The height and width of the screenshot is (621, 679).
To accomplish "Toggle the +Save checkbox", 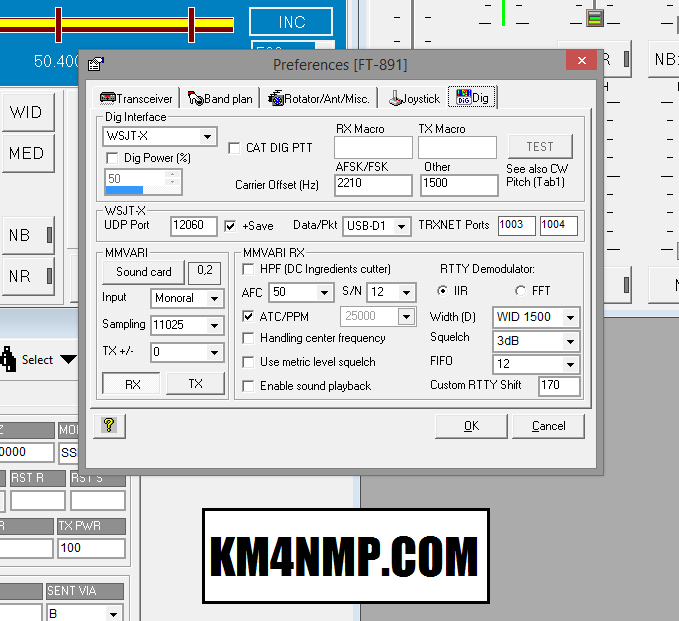I will [231, 225].
